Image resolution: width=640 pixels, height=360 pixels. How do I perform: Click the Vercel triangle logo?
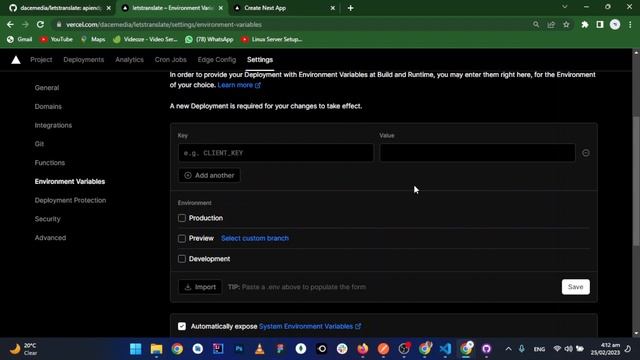[x=16, y=60]
